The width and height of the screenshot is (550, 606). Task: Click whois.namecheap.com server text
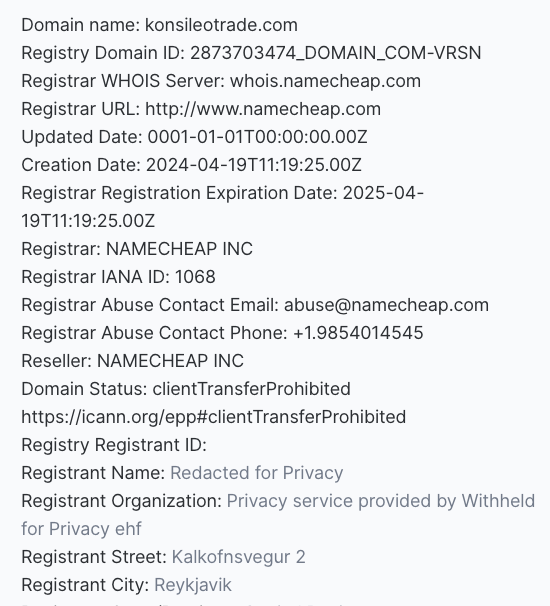[x=325, y=81]
